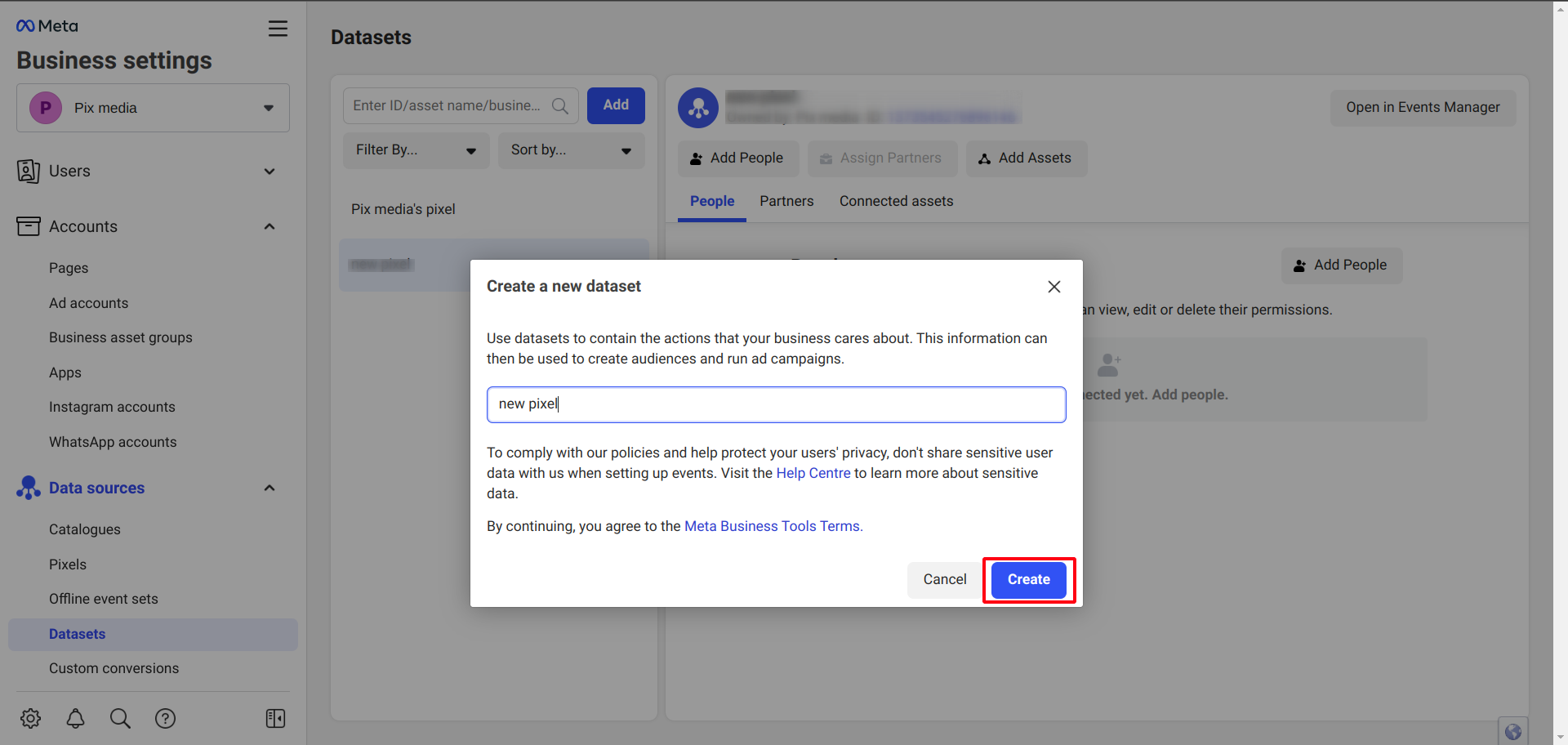Click the Assign Partners button
1568x745 pixels.
tap(882, 158)
